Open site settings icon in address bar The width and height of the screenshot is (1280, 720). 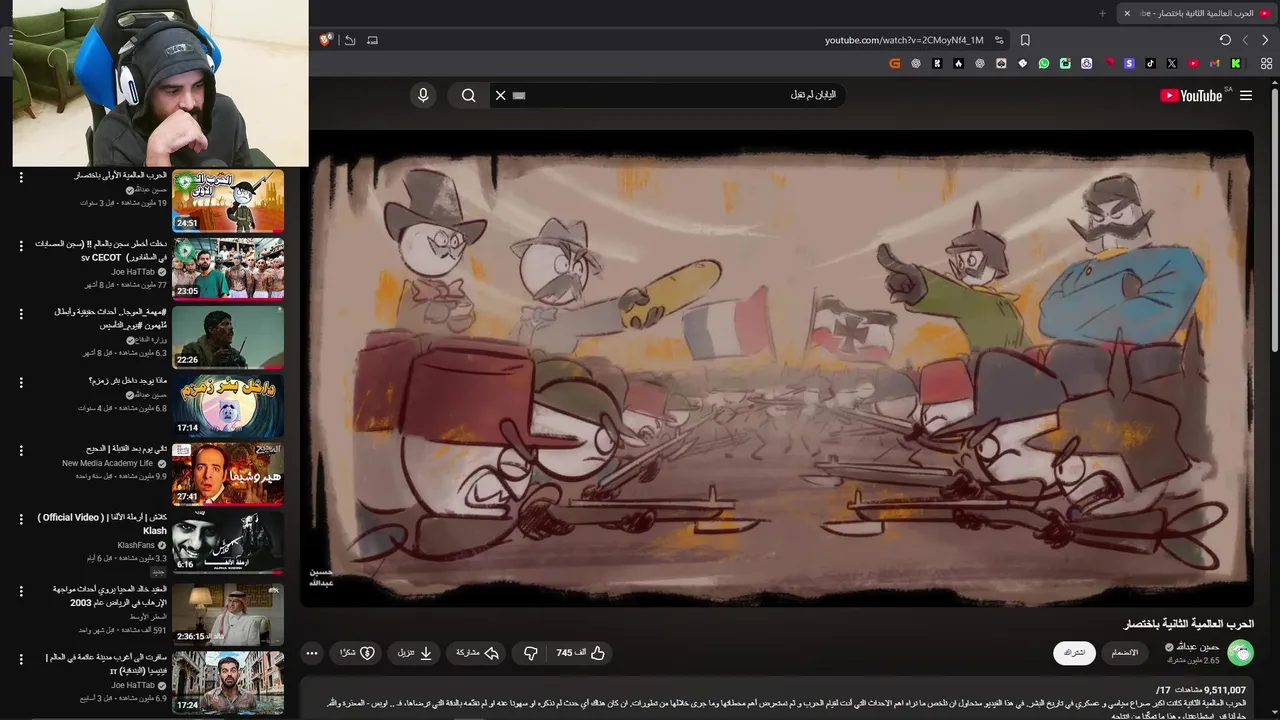pos(999,40)
